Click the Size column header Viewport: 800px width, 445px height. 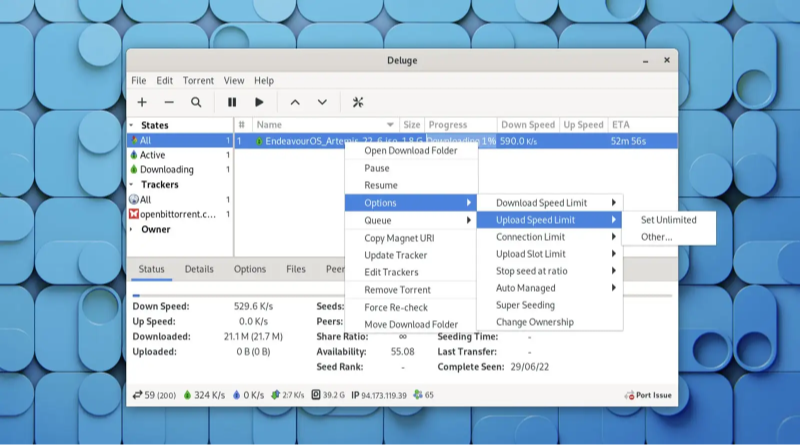412,125
